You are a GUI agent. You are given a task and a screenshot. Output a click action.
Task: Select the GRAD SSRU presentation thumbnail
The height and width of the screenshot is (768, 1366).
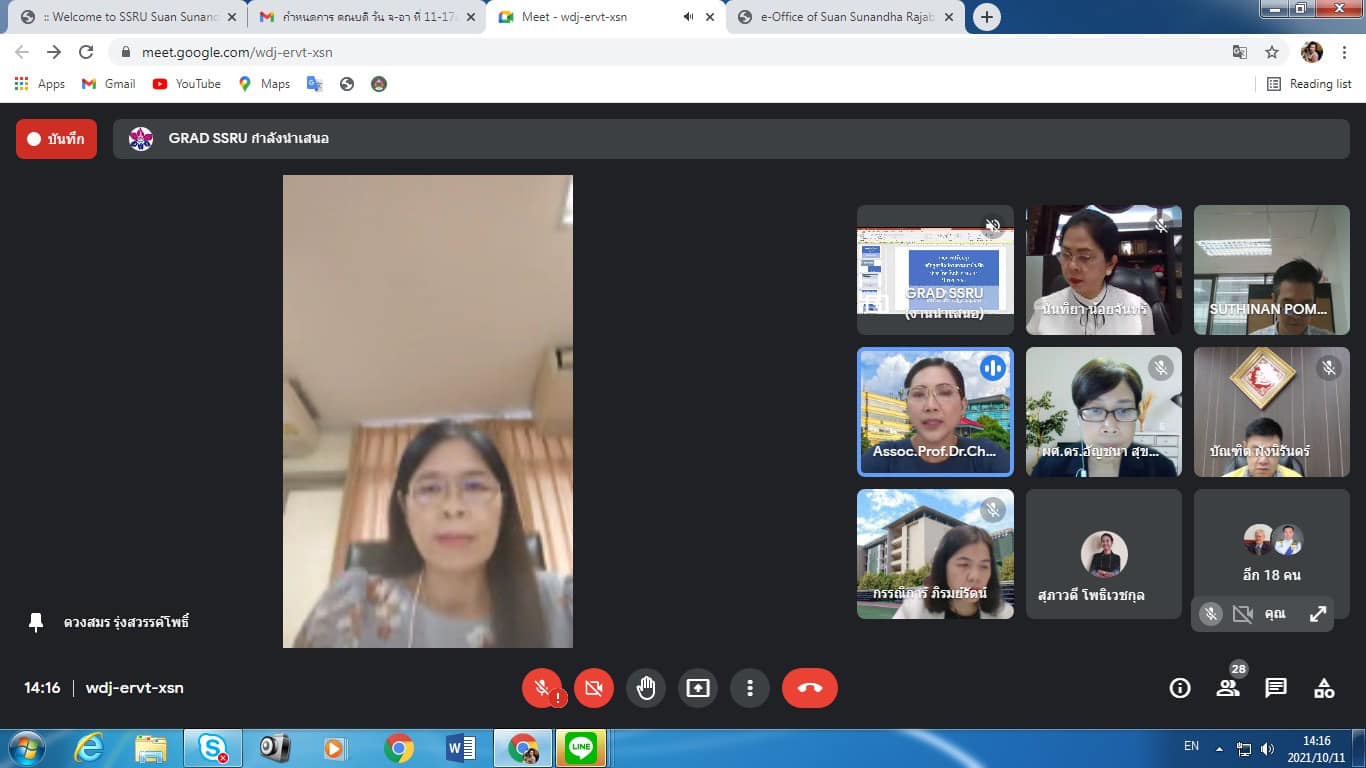pos(935,270)
